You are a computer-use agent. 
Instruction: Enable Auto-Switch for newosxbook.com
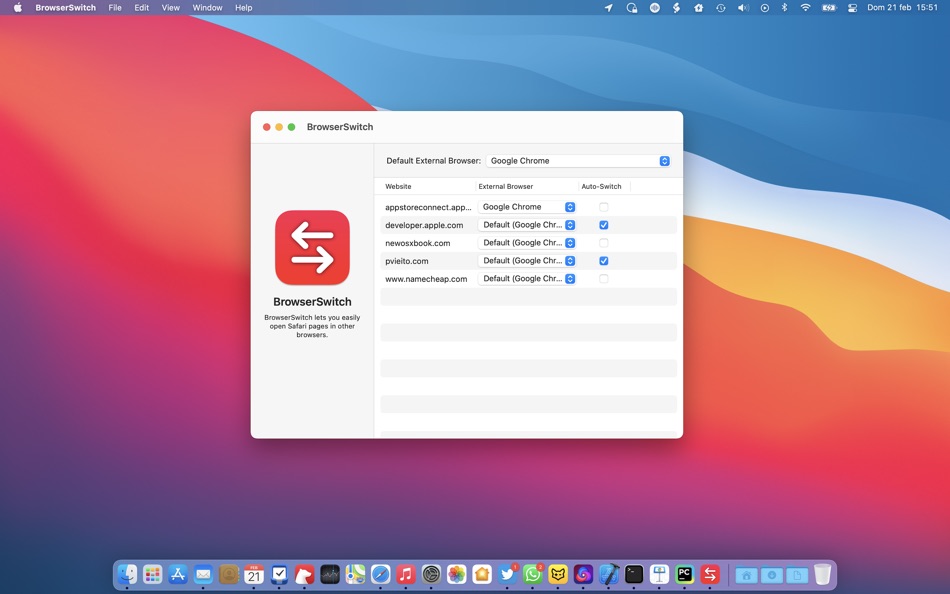[x=603, y=242]
